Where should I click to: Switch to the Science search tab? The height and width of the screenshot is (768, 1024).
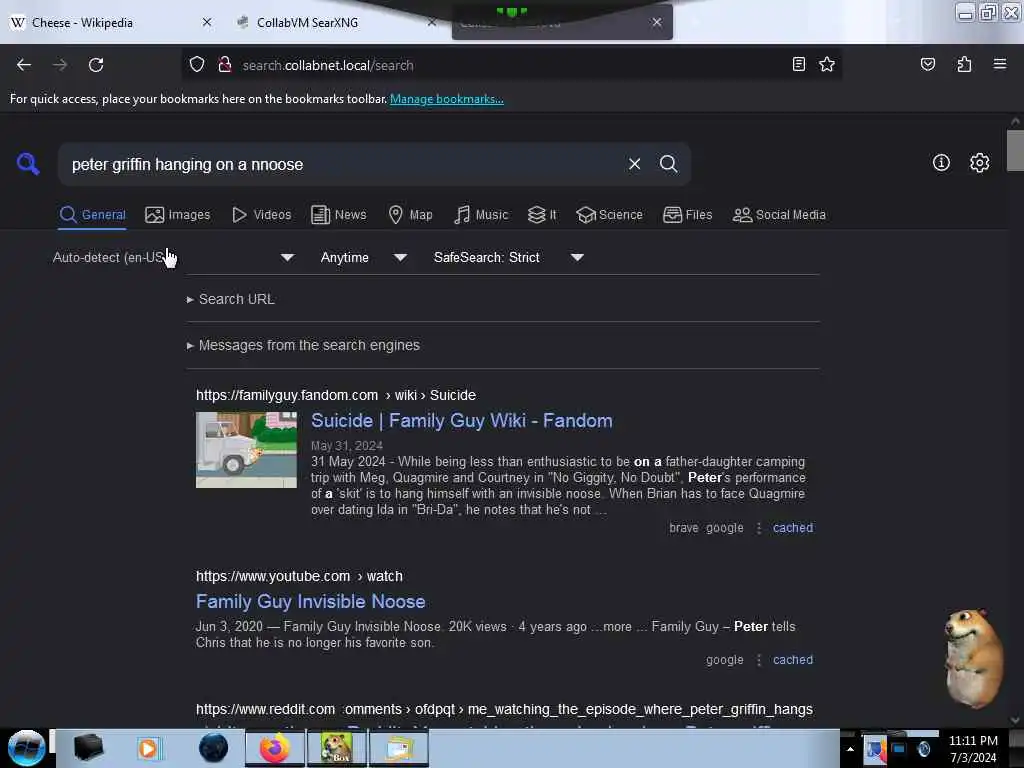click(609, 215)
